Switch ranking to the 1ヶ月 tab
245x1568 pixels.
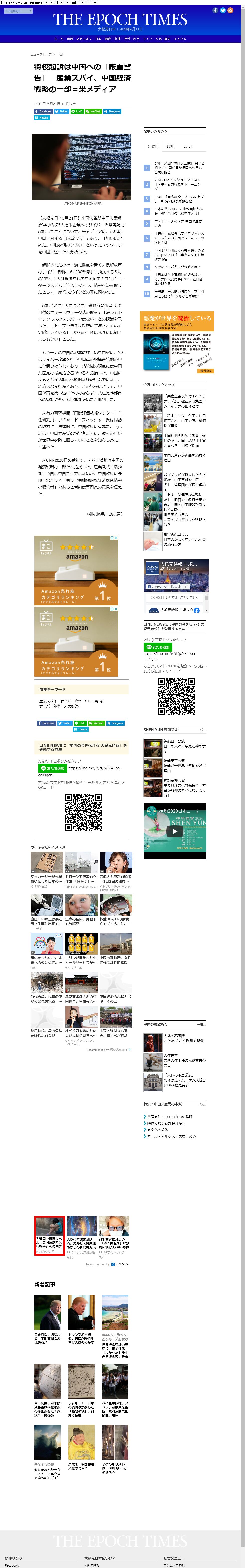[x=188, y=147]
